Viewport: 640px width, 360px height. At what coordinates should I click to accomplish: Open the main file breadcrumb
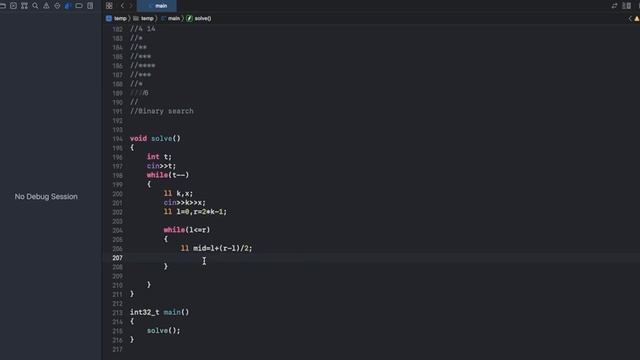[x=170, y=18]
